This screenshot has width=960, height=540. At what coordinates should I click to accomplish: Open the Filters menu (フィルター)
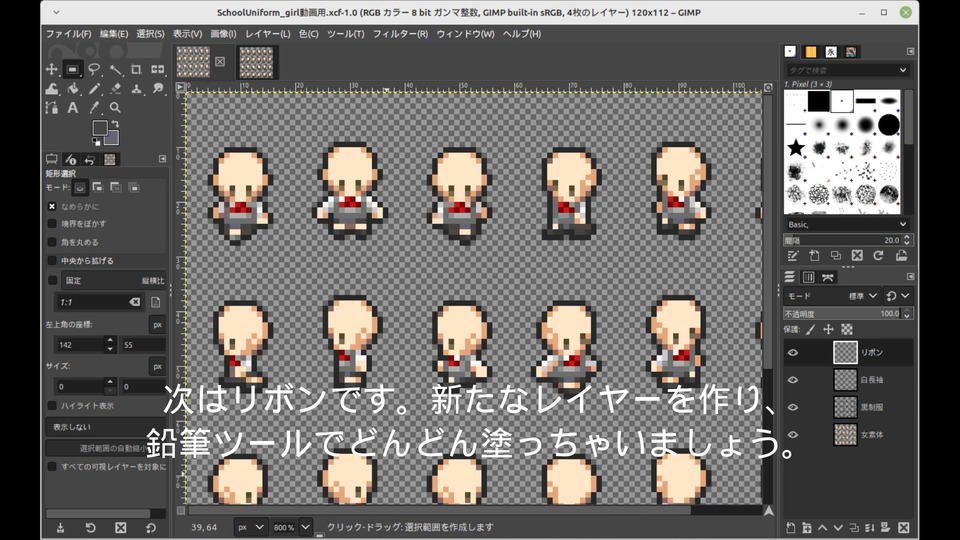tap(400, 34)
